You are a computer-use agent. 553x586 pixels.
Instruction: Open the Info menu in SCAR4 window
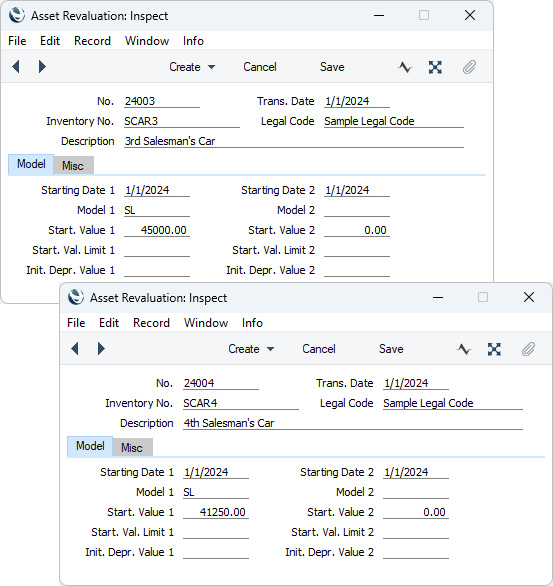point(252,323)
